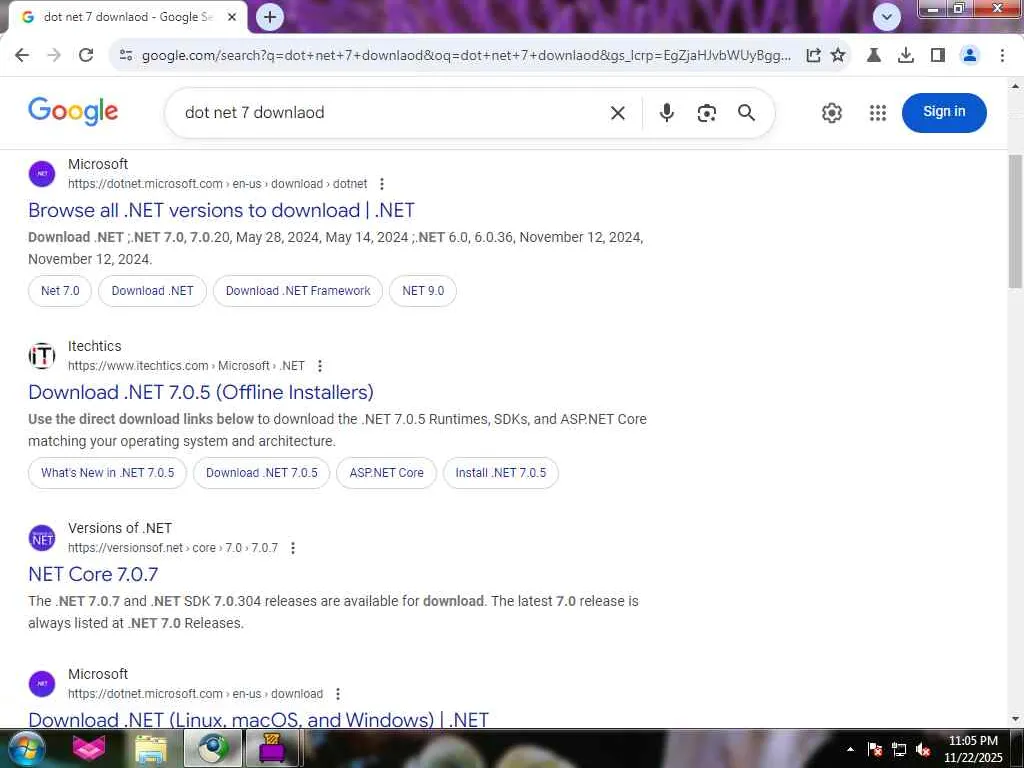Open three-dot options for first Microsoft result

[382, 184]
